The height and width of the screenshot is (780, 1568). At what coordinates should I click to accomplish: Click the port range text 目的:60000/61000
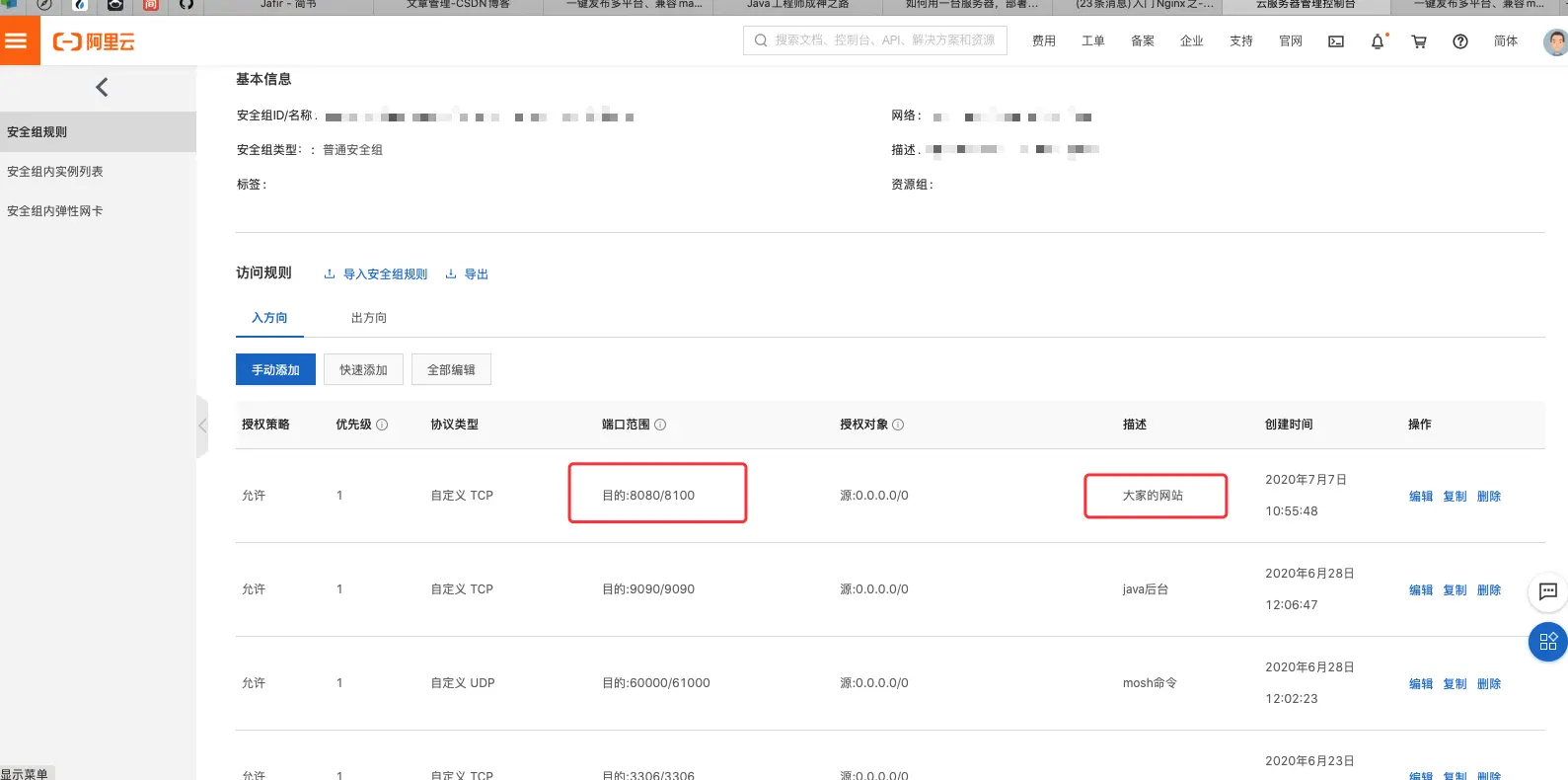pyautogui.click(x=656, y=683)
